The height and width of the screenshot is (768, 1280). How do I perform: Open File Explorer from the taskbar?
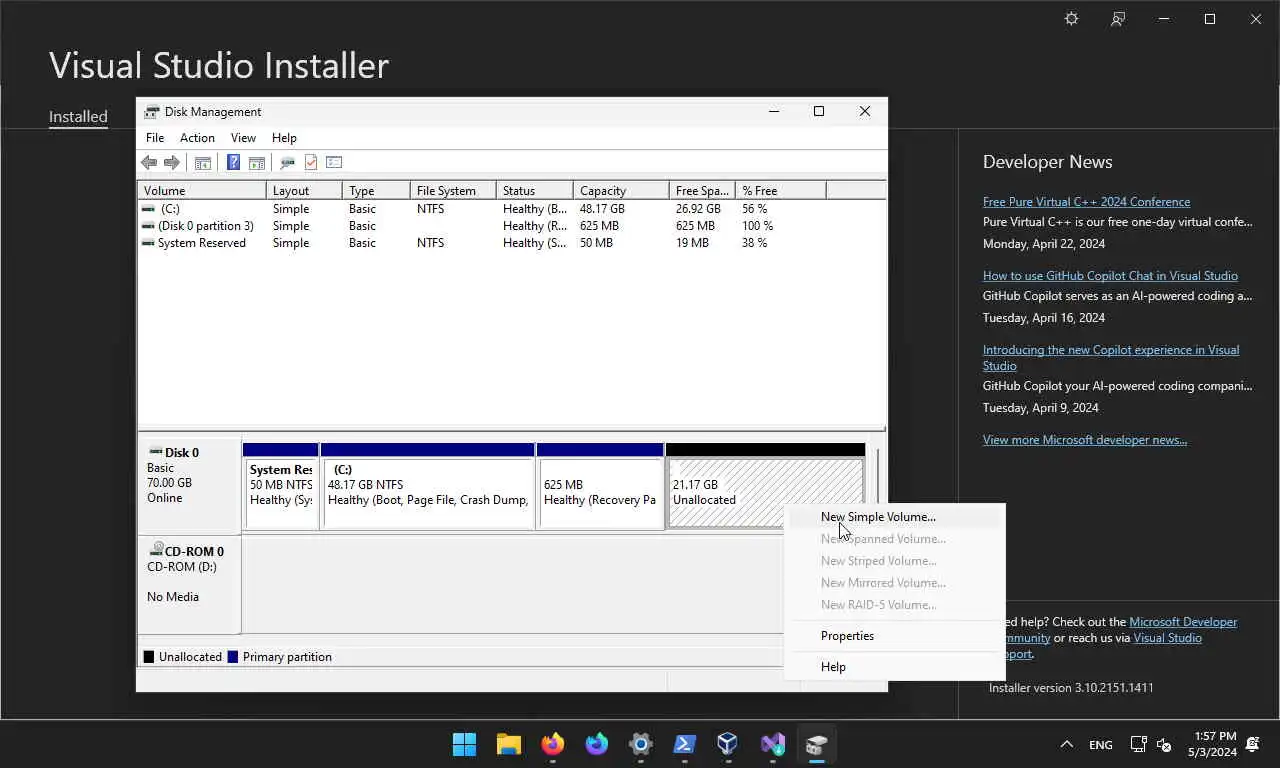tap(509, 744)
